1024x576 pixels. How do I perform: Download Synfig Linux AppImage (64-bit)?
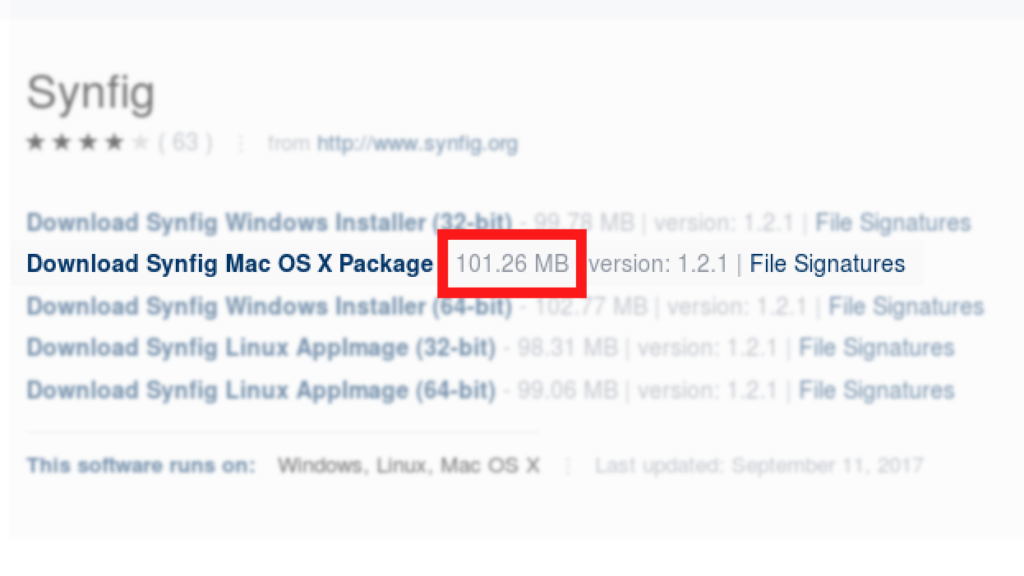[x=261, y=390]
